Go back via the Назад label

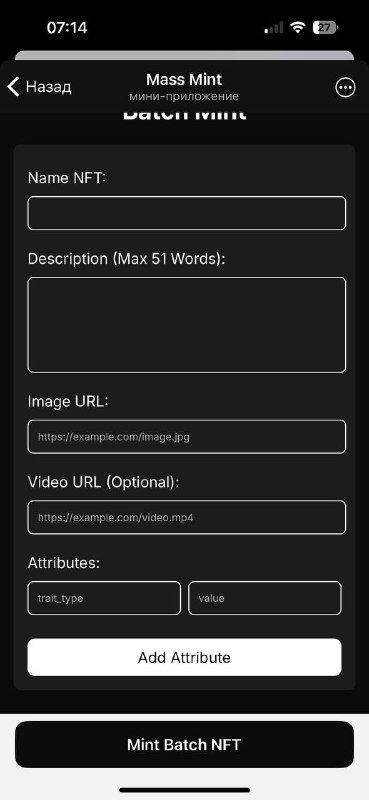pos(48,87)
